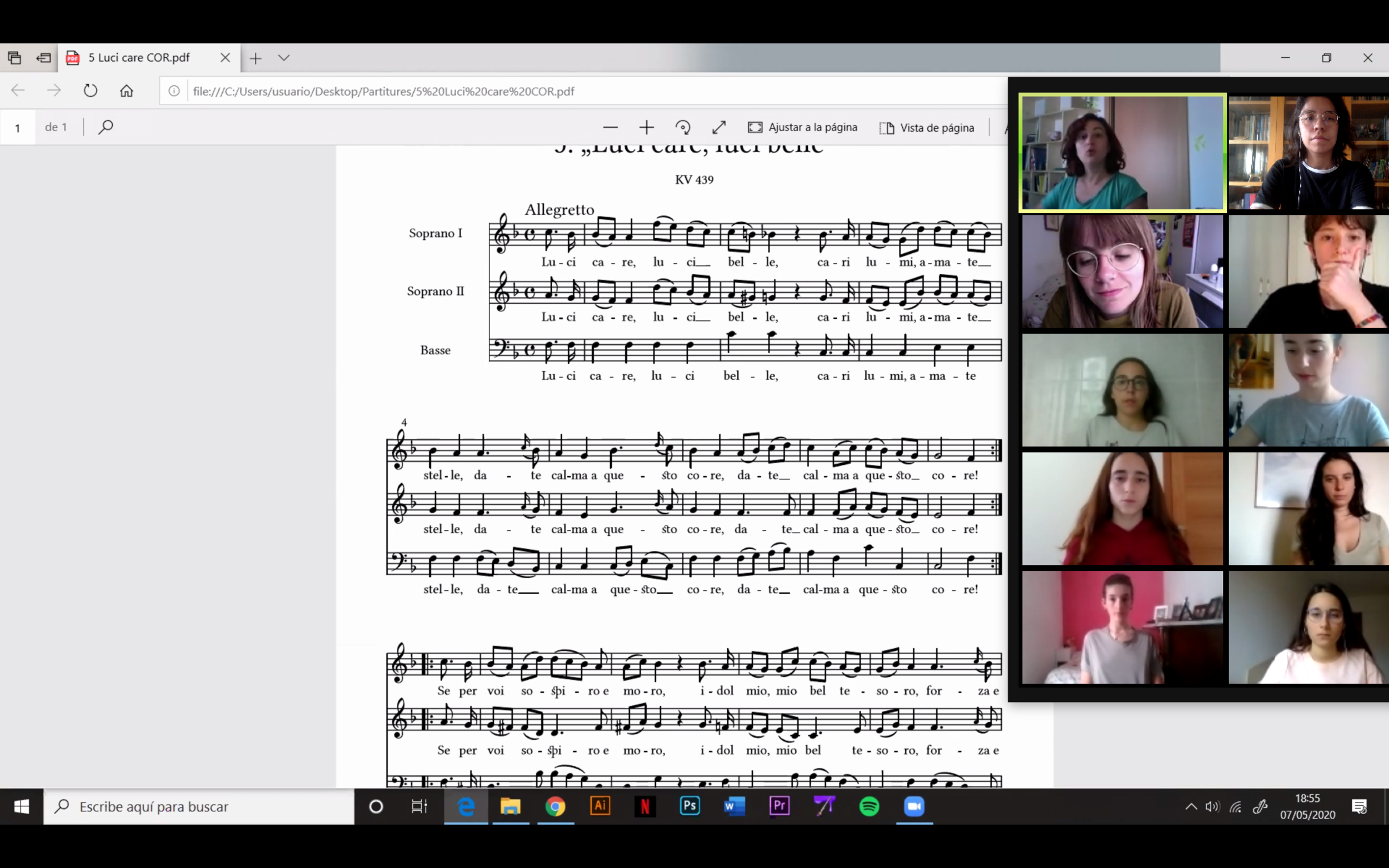Viewport: 1389px width, 868px height.
Task: Launch Google Chrome from taskbar
Action: (x=555, y=806)
